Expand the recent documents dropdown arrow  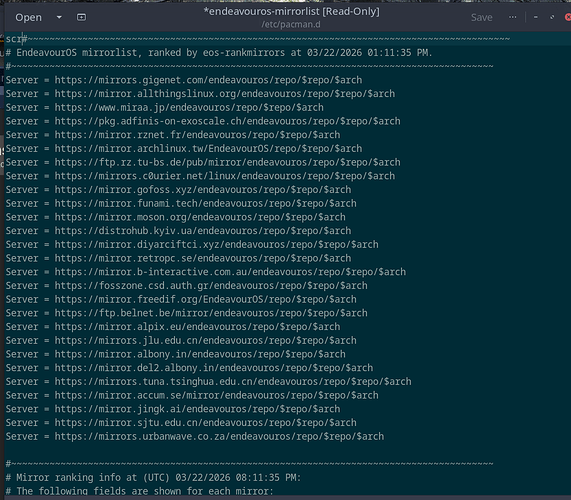coord(59,17)
